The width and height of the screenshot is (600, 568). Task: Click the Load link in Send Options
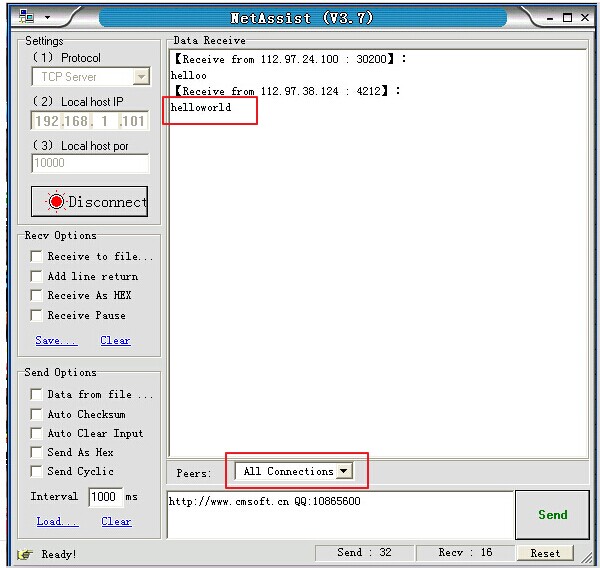(x=57, y=521)
